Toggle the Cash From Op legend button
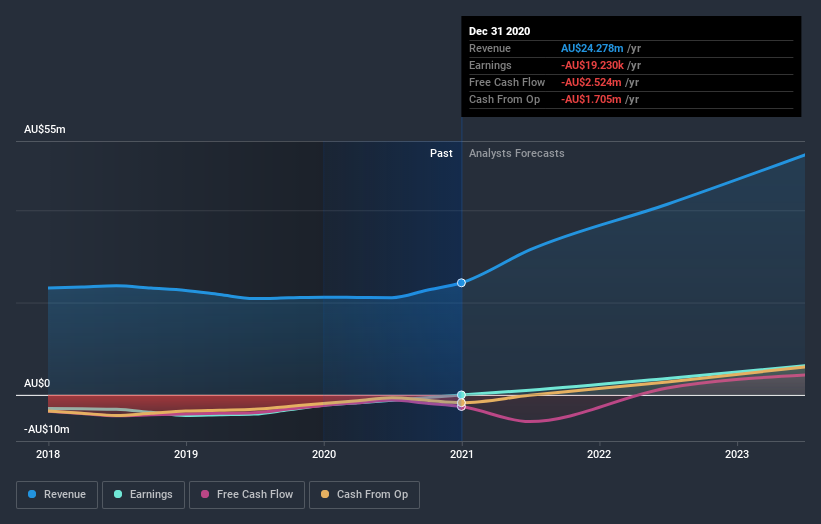The width and height of the screenshot is (821, 524). point(364,495)
